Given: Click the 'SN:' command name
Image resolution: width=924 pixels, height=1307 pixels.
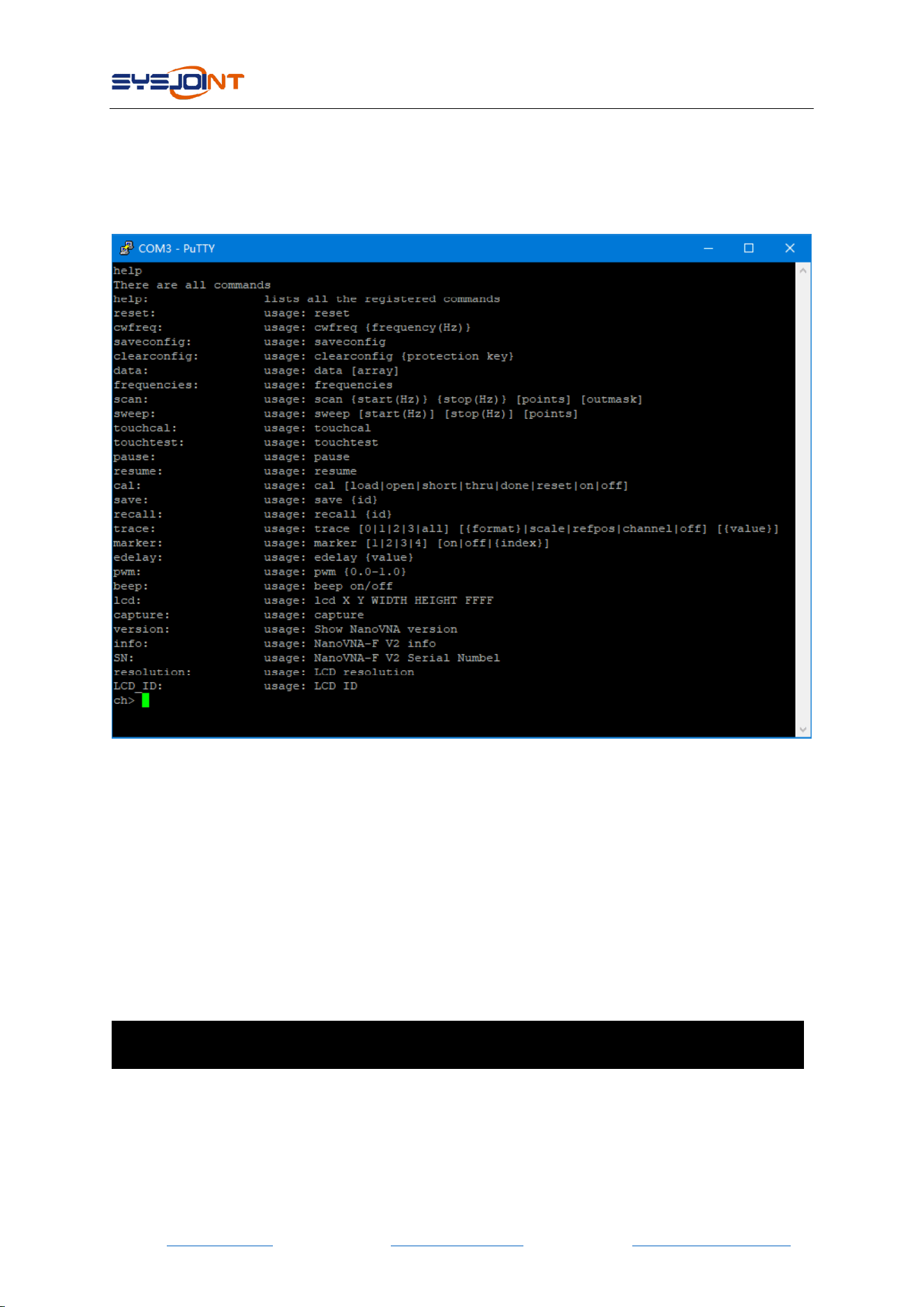Looking at the screenshot, I should point(124,658).
